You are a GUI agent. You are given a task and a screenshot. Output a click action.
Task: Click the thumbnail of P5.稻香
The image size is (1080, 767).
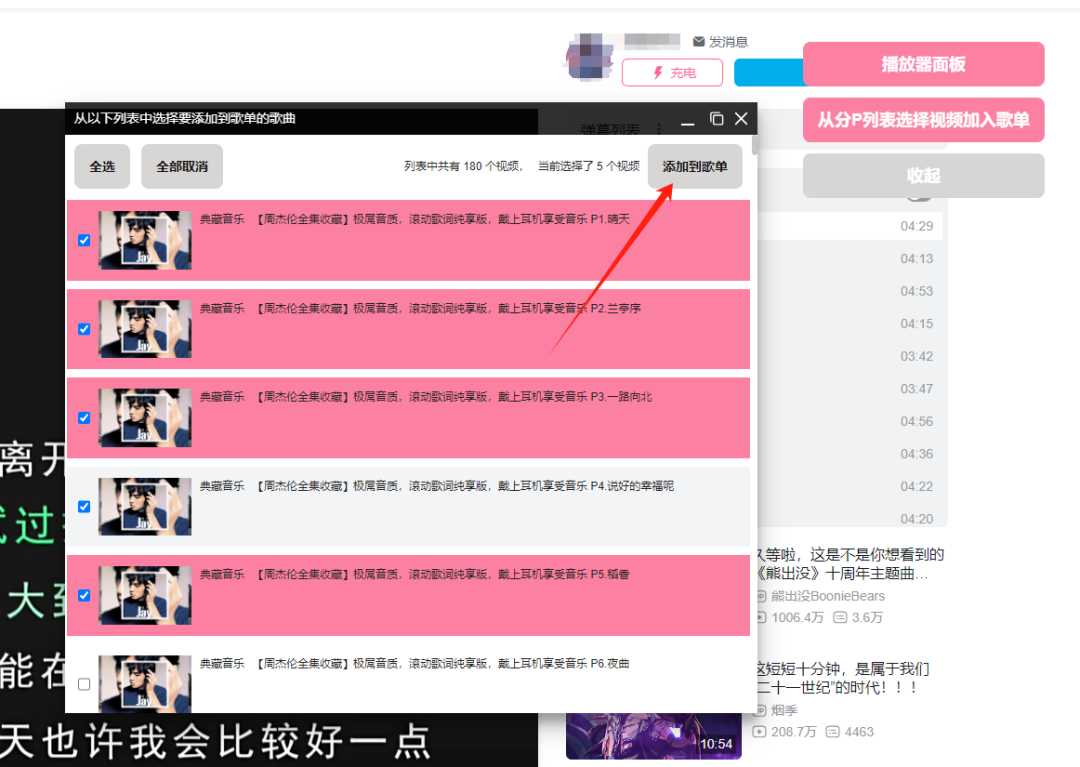coord(145,596)
